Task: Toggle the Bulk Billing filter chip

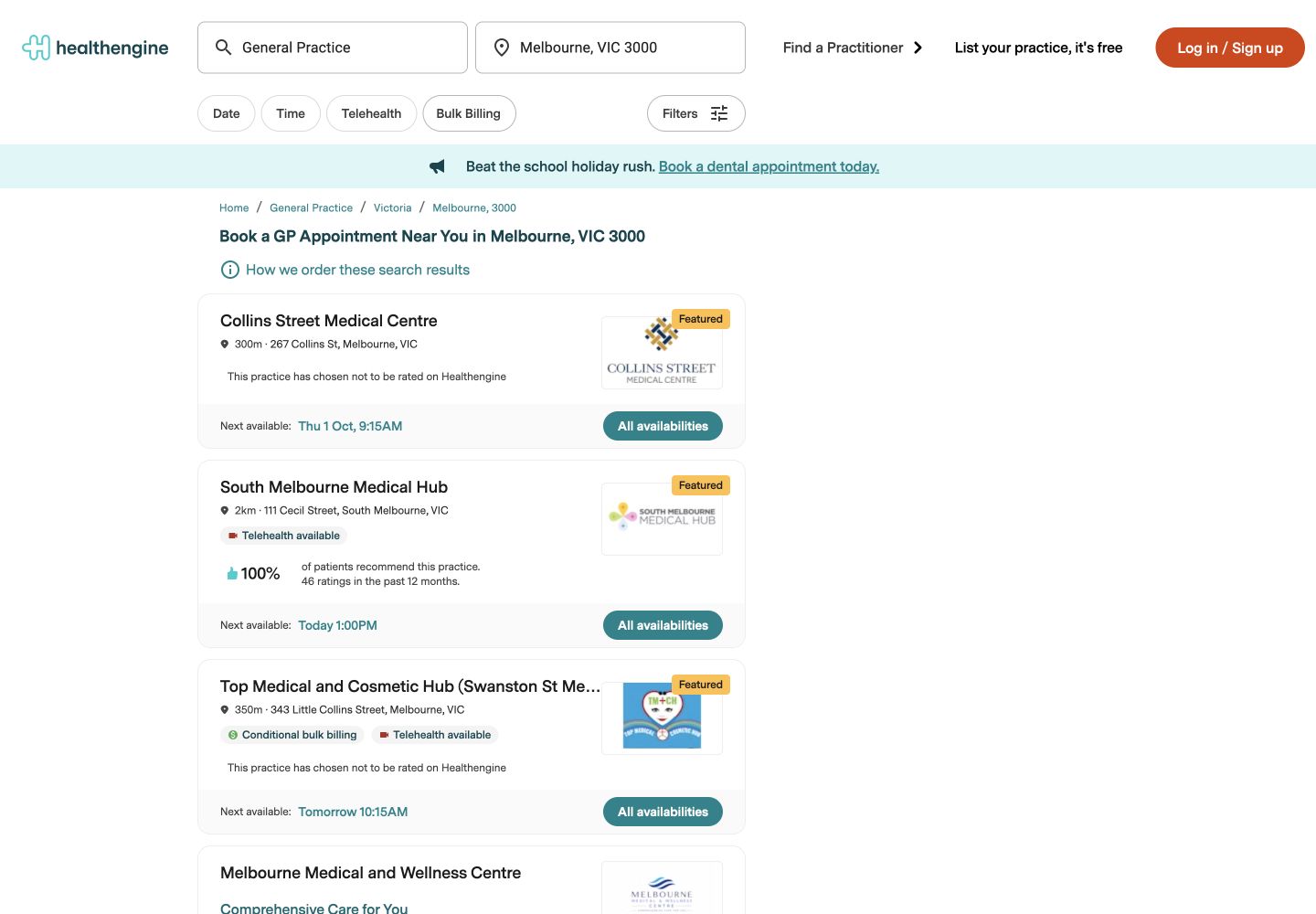Action: tap(469, 113)
